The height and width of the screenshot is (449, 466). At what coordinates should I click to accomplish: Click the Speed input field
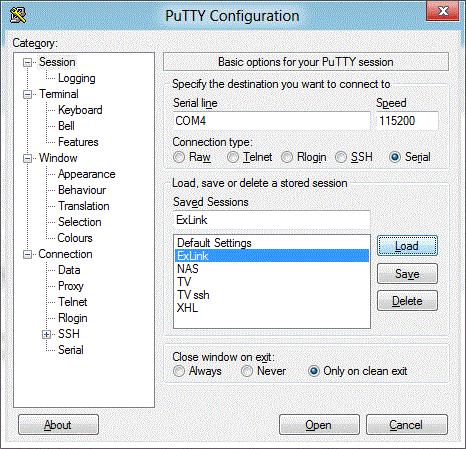[407, 121]
